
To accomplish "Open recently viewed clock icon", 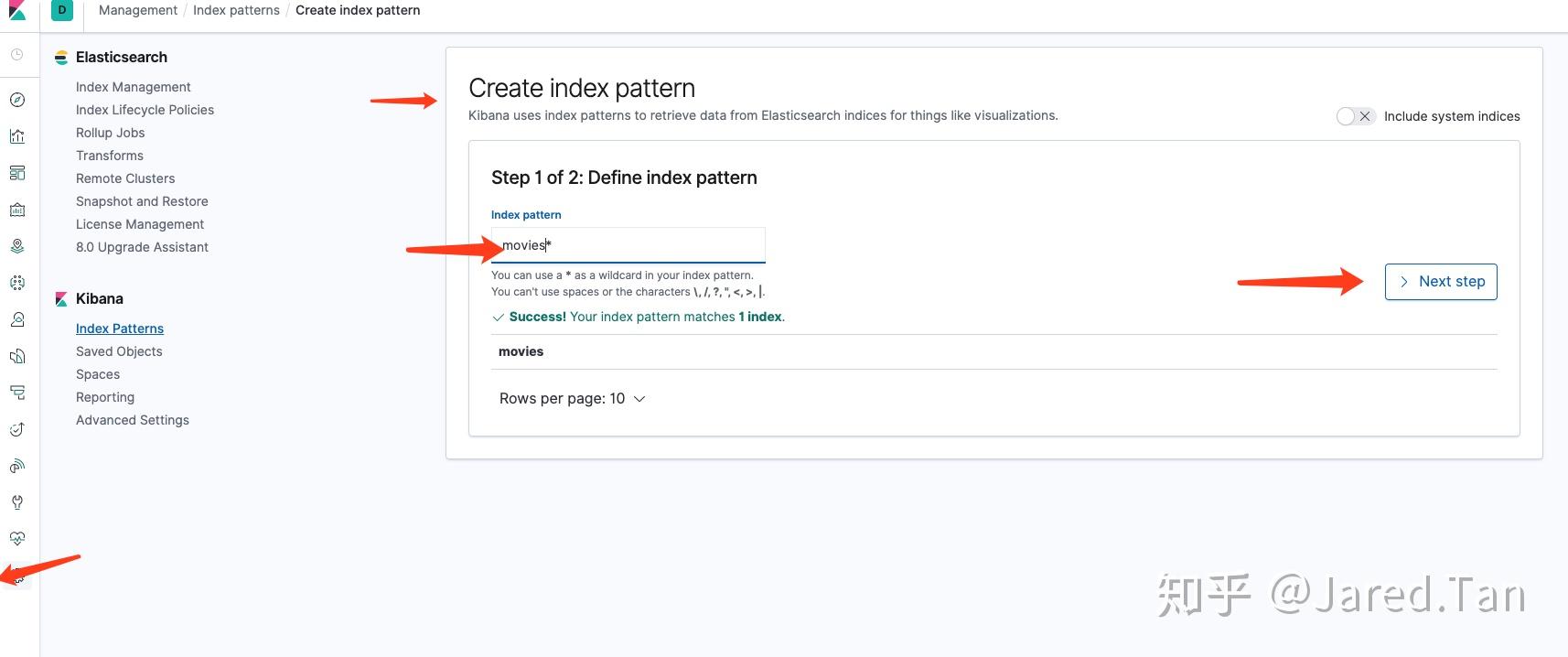I will click(x=17, y=55).
